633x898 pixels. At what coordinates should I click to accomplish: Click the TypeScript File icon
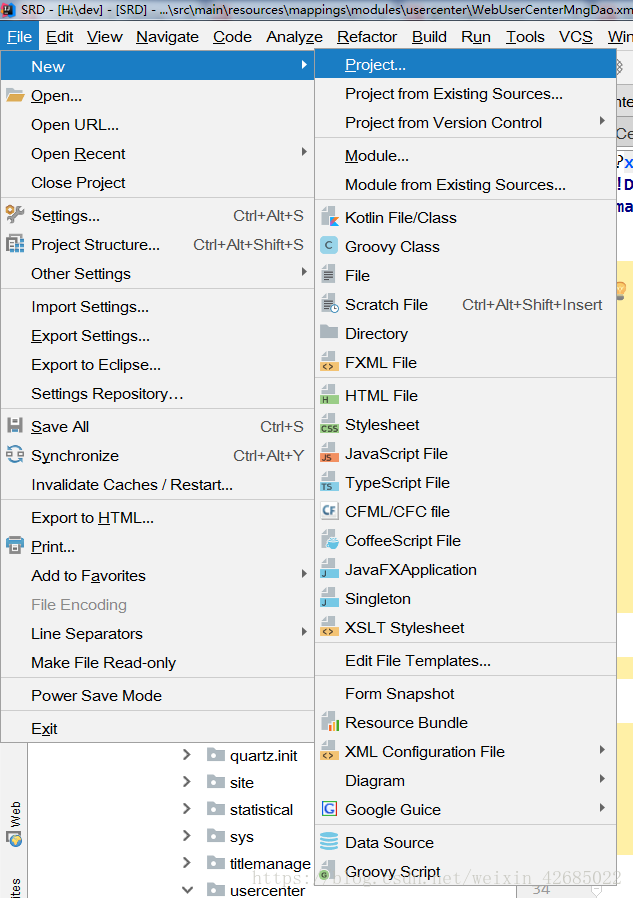tap(329, 483)
